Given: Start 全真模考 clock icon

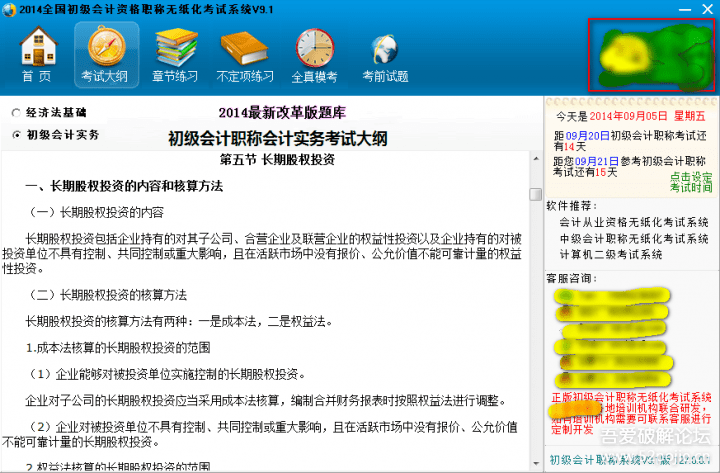Looking at the screenshot, I should 314,54.
